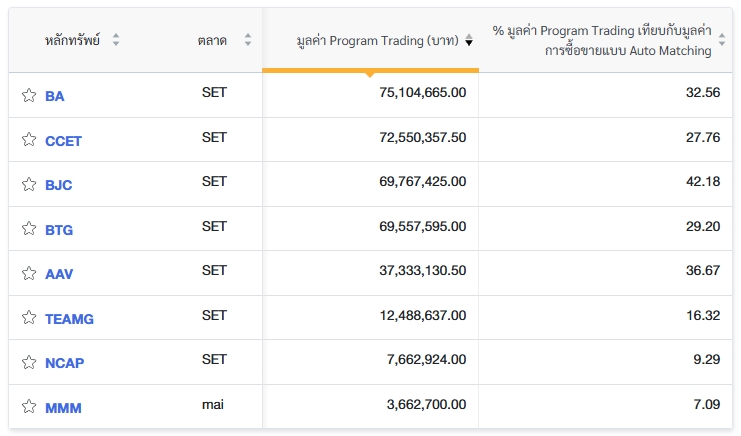This screenshot has height=436, width=741.
Task: Open the CCET stock page
Action: coord(63,141)
